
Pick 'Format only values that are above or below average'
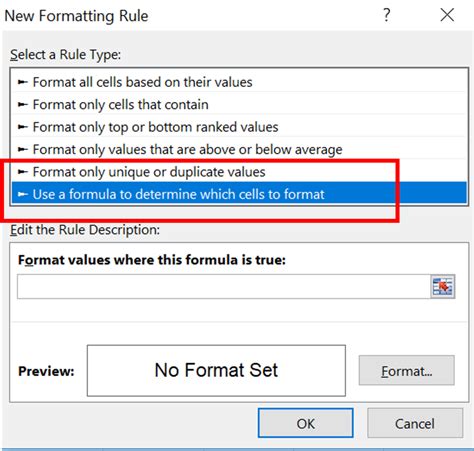[x=239, y=149]
